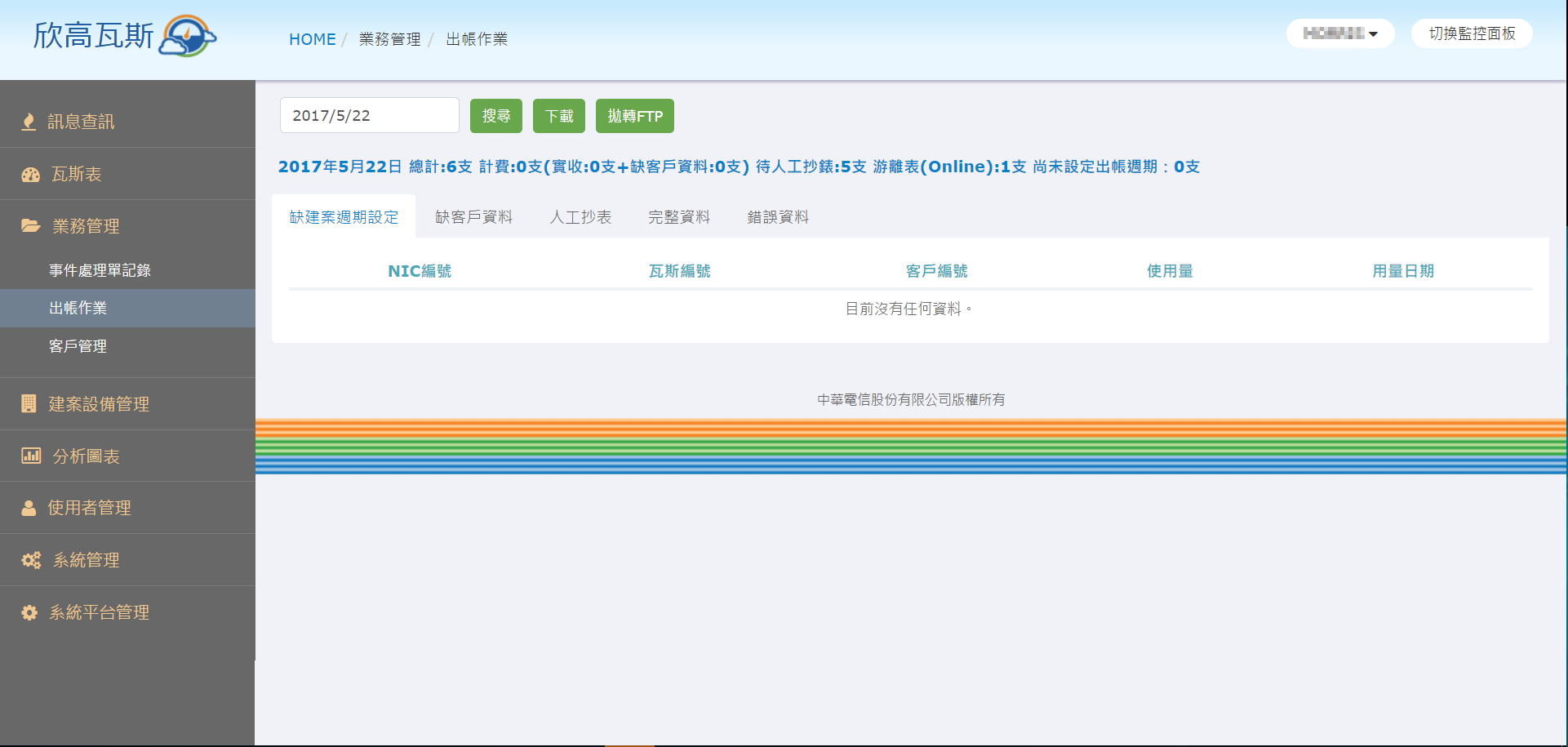The height and width of the screenshot is (747, 1568).
Task: Click the building icon beside 建案設備管理
Action: click(29, 403)
